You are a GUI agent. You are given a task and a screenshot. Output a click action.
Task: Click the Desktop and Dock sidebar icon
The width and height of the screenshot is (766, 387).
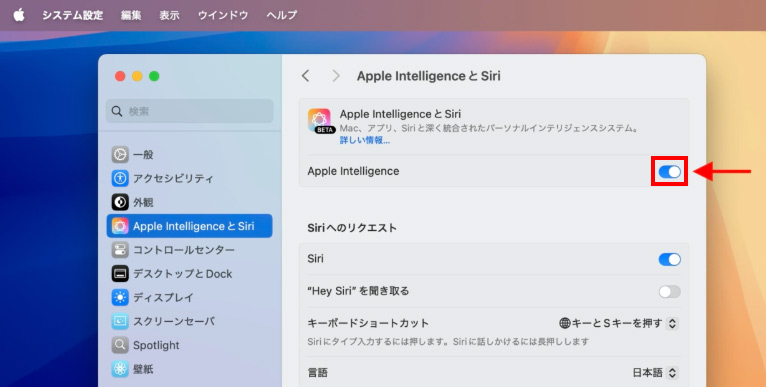pyautogui.click(x=120, y=274)
